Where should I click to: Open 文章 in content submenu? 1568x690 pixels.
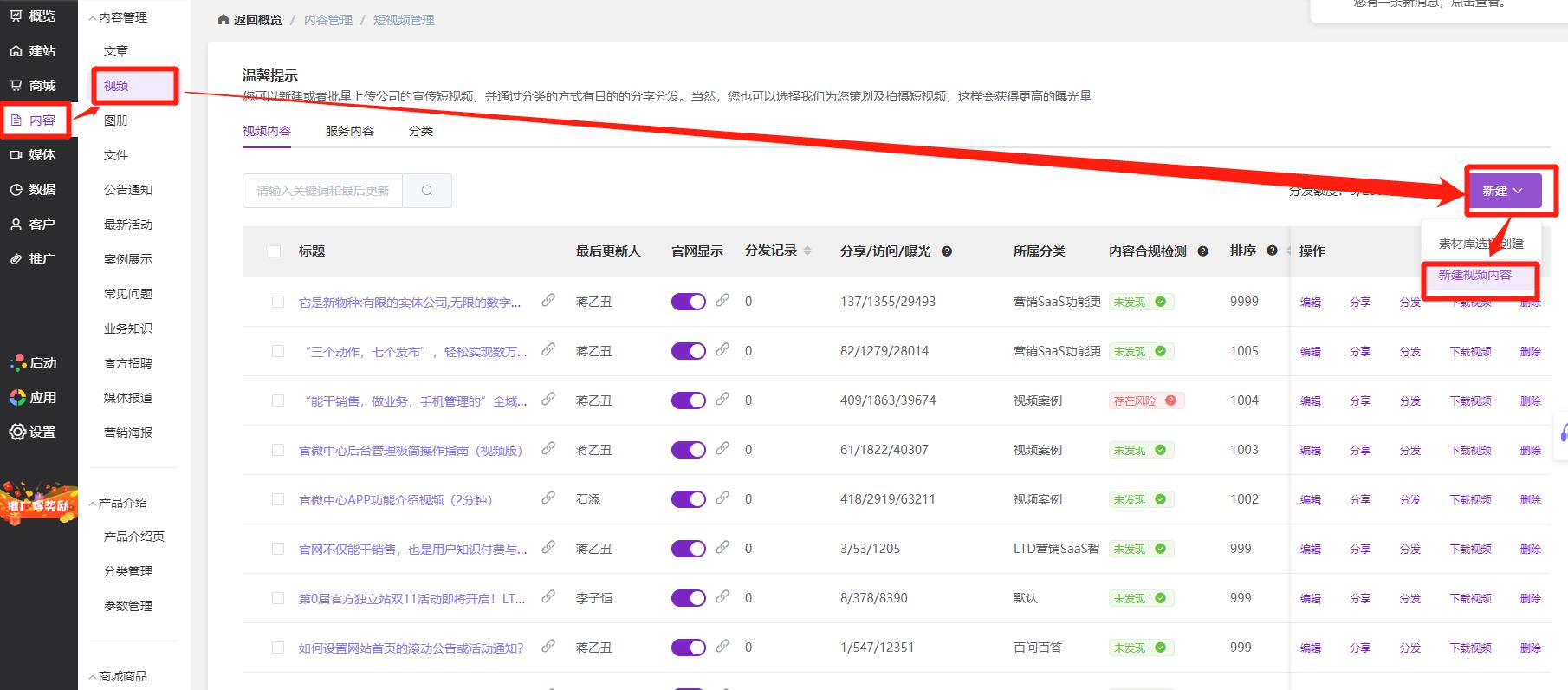116,51
